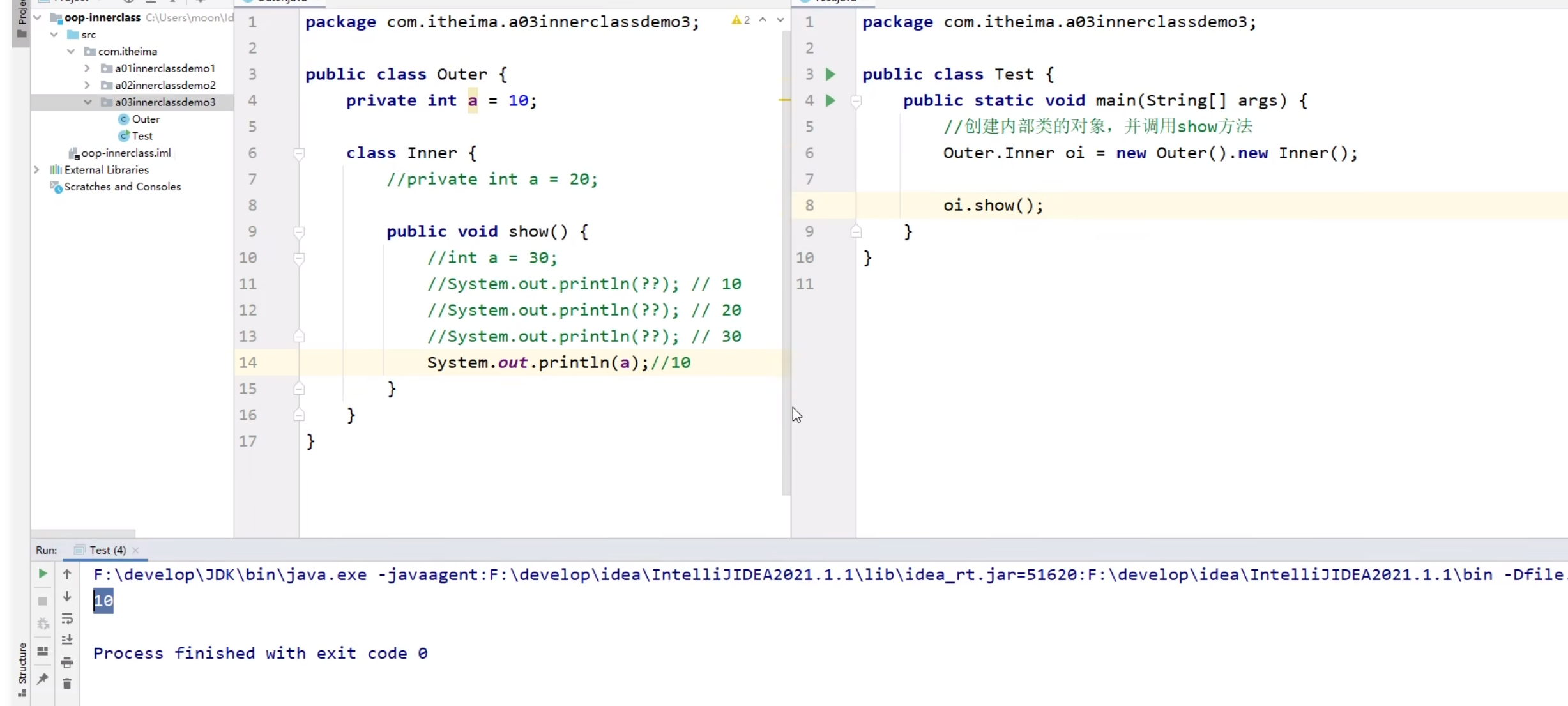1568x706 pixels.
Task: Click the warning indicator showing 2 warnings
Action: 742,20
